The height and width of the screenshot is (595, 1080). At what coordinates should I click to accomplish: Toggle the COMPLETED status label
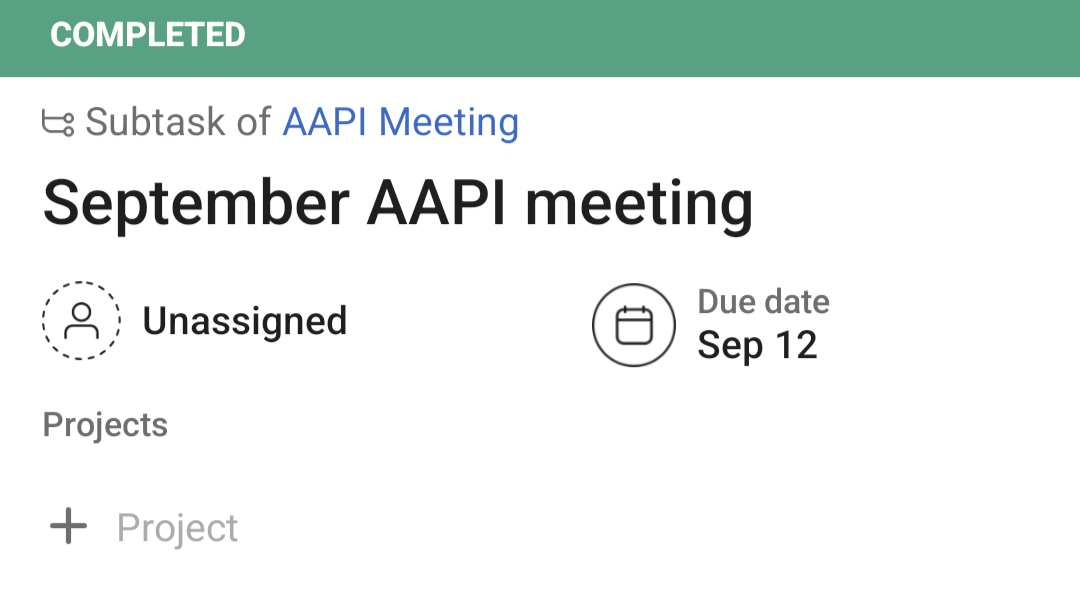[x=148, y=35]
